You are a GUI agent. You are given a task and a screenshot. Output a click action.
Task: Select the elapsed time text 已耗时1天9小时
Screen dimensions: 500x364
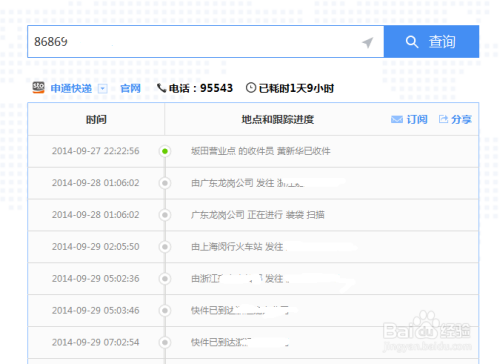pos(296,88)
